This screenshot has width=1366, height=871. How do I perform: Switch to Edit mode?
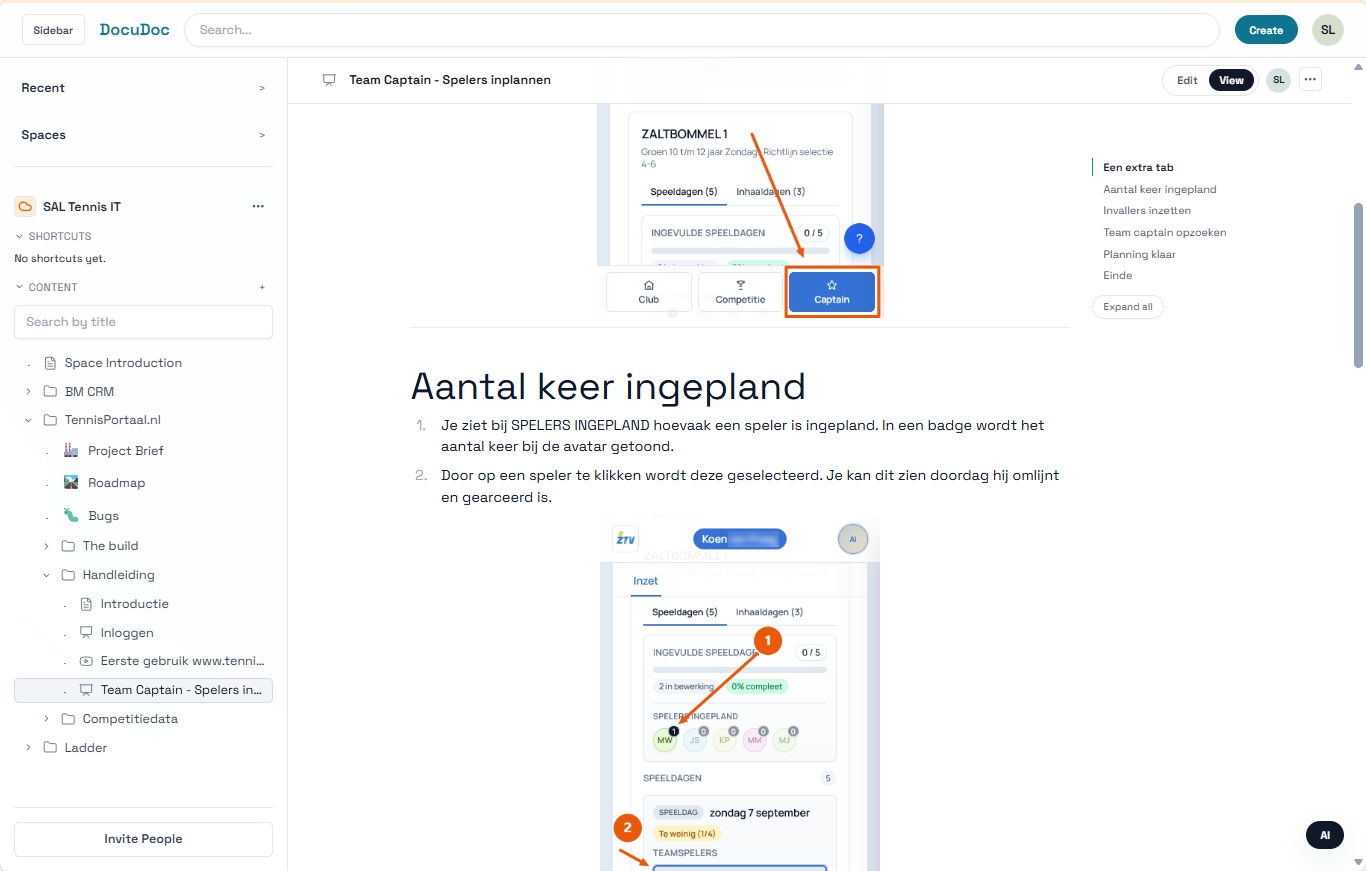click(1186, 79)
